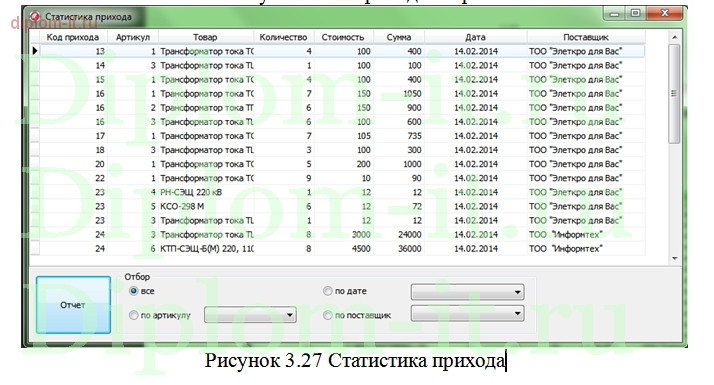Viewport: 714px width, 385px height.
Task: Maximize the Статистика прихода window
Action: (x=635, y=14)
